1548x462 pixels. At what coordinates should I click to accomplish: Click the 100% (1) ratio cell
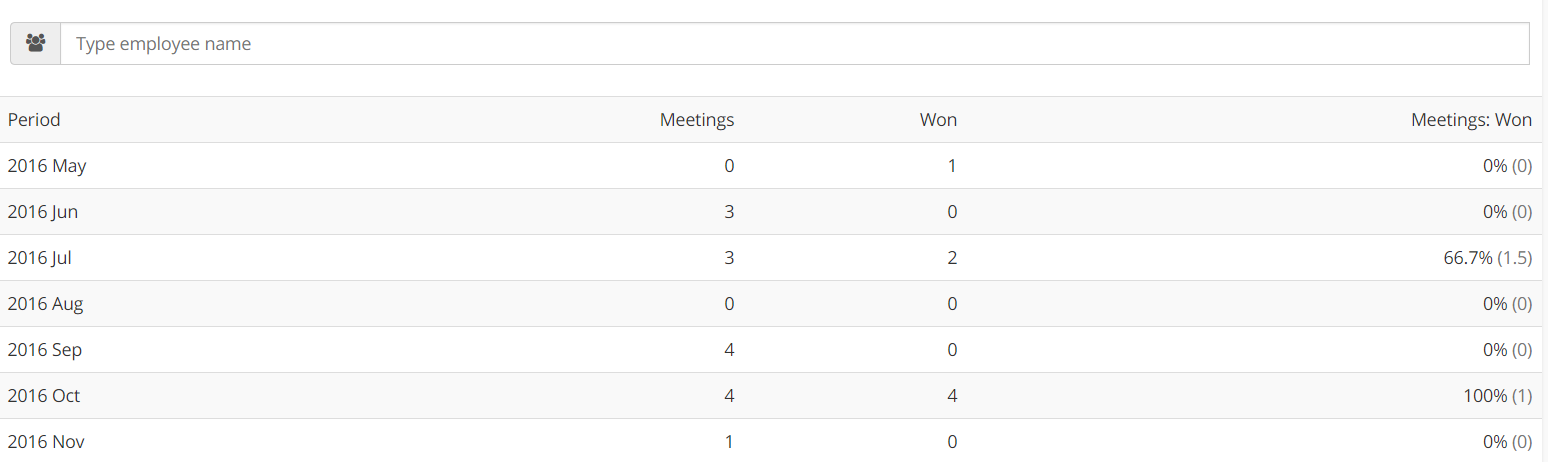pyautogui.click(x=1497, y=396)
